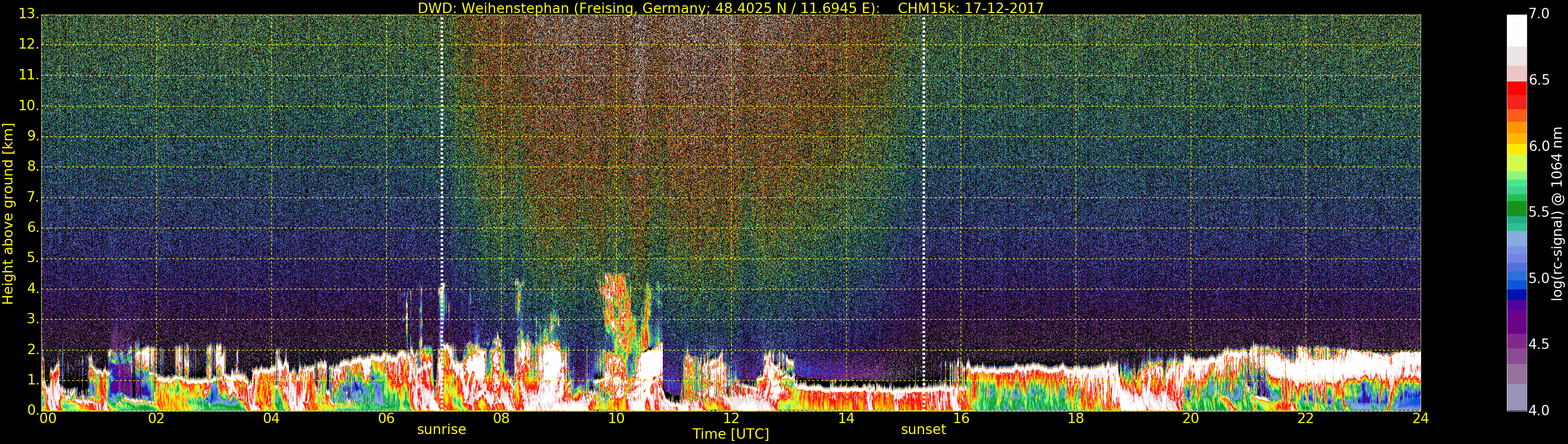Click the '13.' height tick label
The image size is (1568, 444).
(29, 14)
